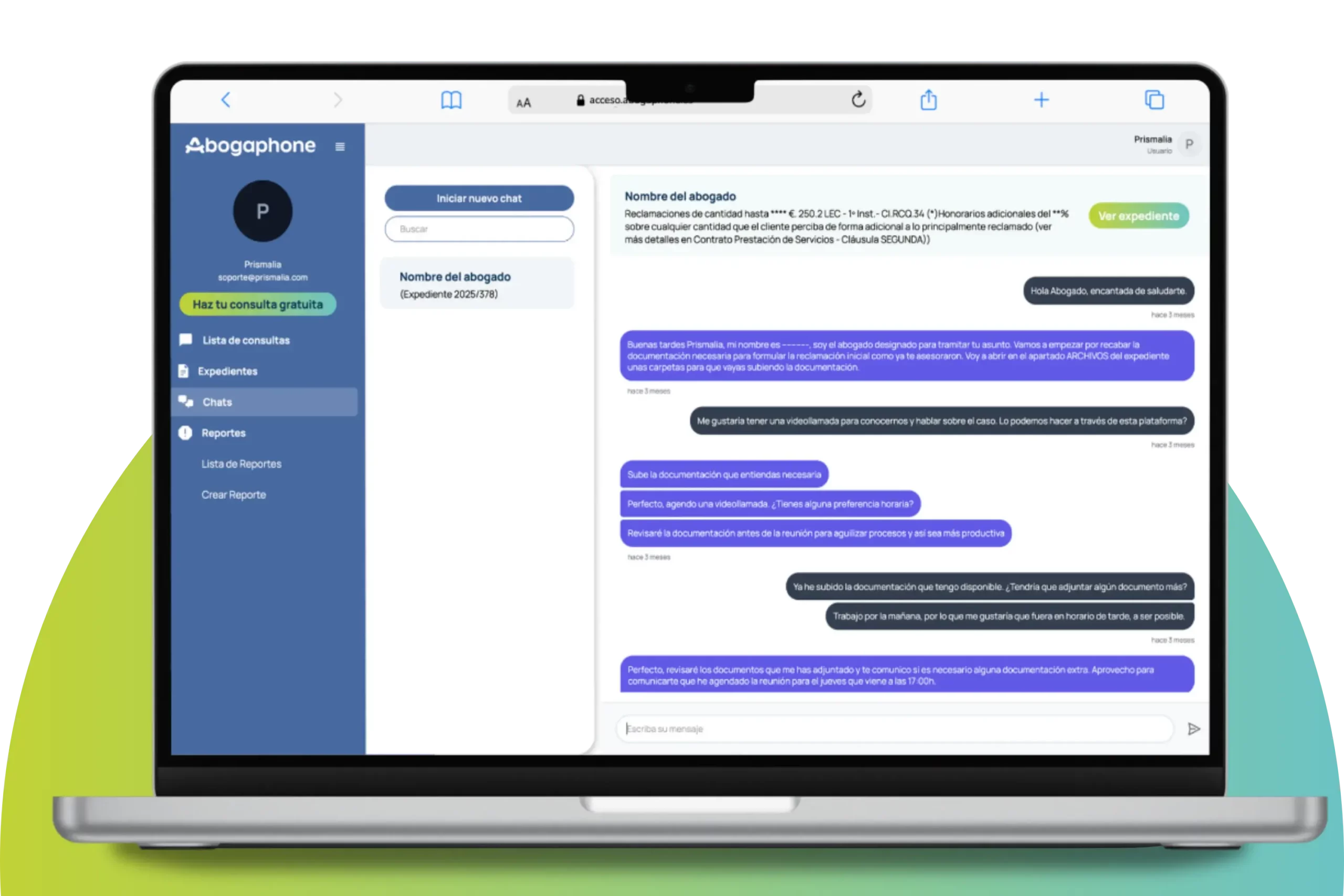The height and width of the screenshot is (896, 1344).
Task: Start a chat with Iniciar nuevo chat
Action: (478, 198)
